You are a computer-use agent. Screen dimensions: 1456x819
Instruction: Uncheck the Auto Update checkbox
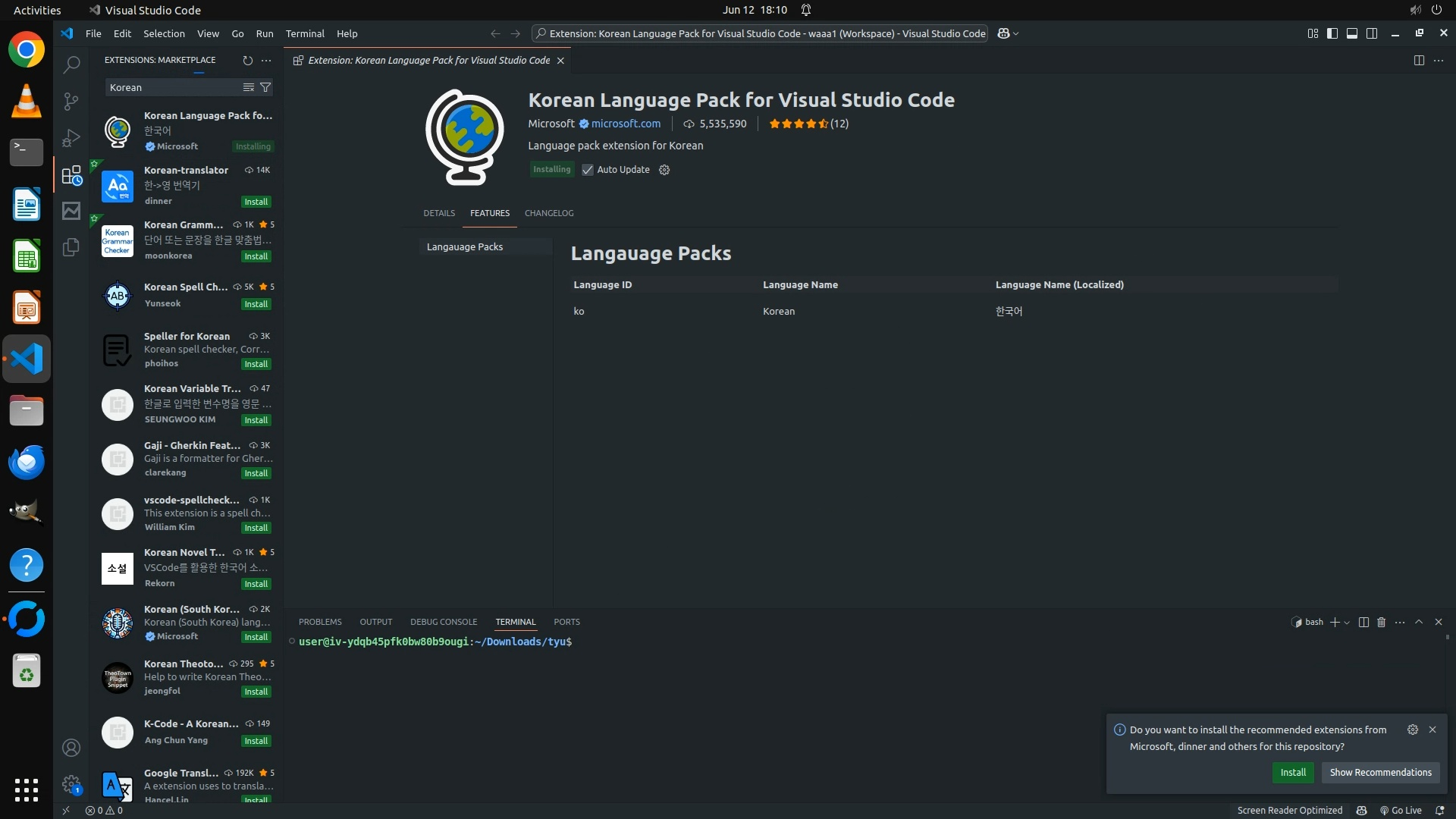[x=588, y=170]
